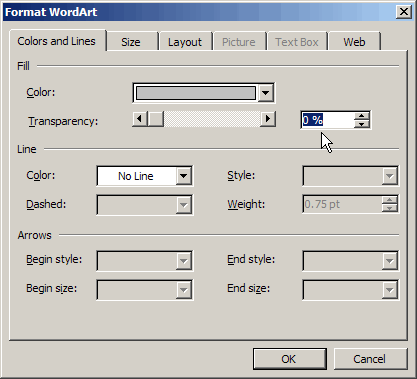
Task: Decrease Transparency with the down spinner
Action: click(362, 124)
